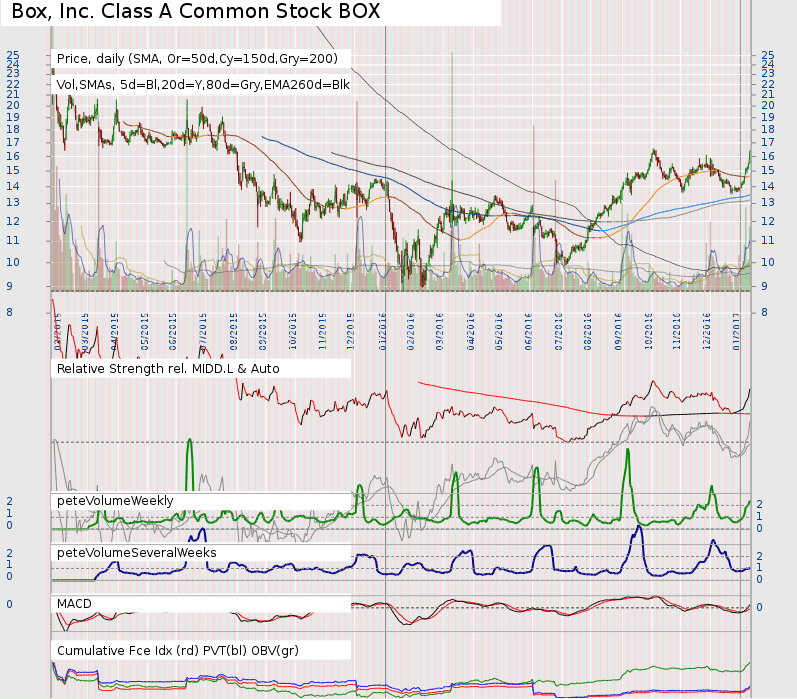
Task: Click the Relative Strength rel. MIDD.L & Auto label
Action: point(168,369)
